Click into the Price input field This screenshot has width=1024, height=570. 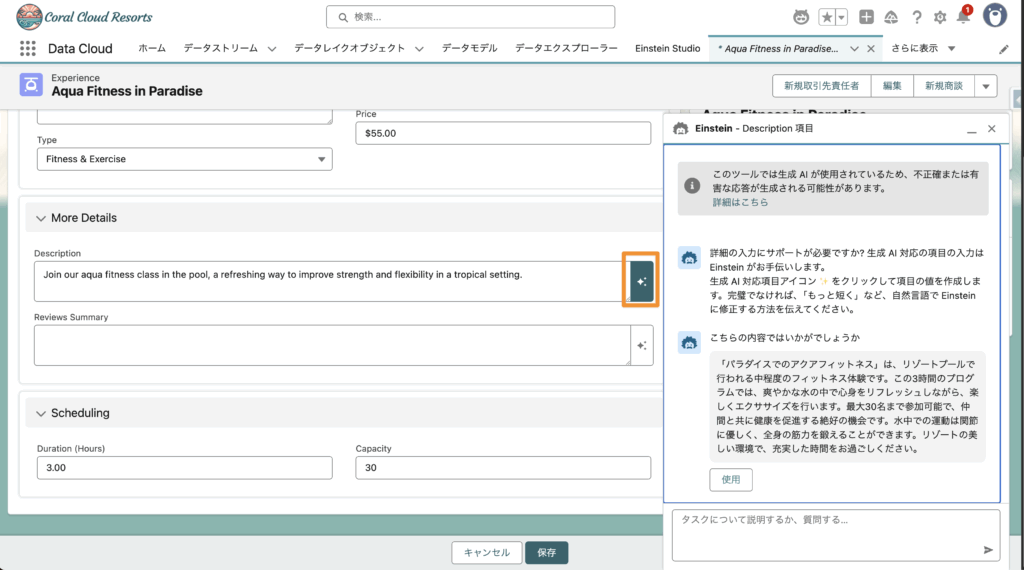(507, 133)
